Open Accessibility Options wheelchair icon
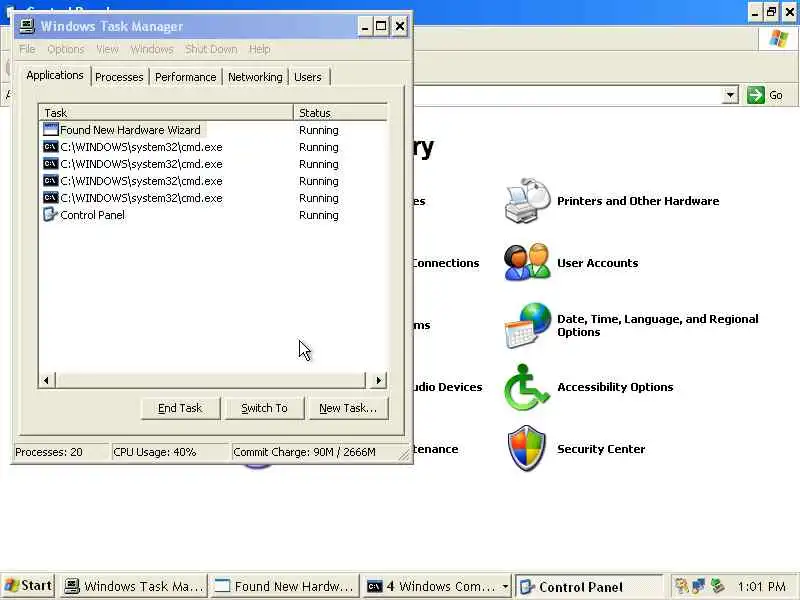800x600 pixels. pos(527,387)
